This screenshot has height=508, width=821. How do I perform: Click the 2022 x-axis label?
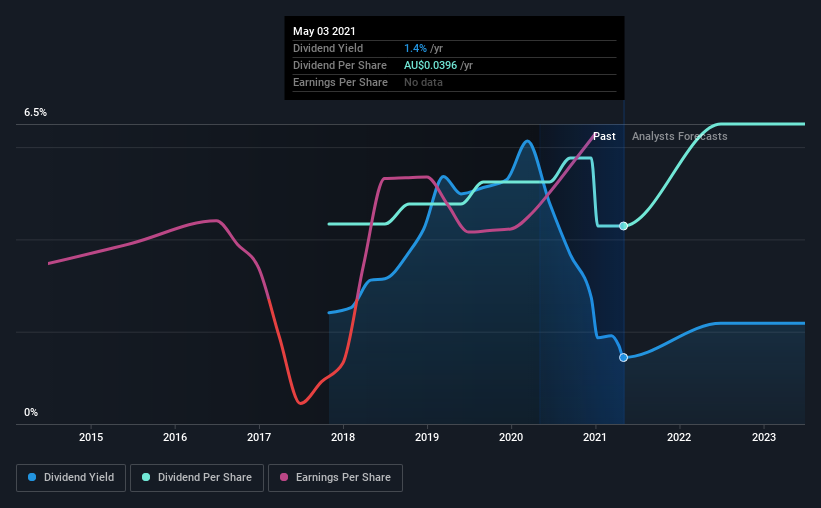click(679, 437)
